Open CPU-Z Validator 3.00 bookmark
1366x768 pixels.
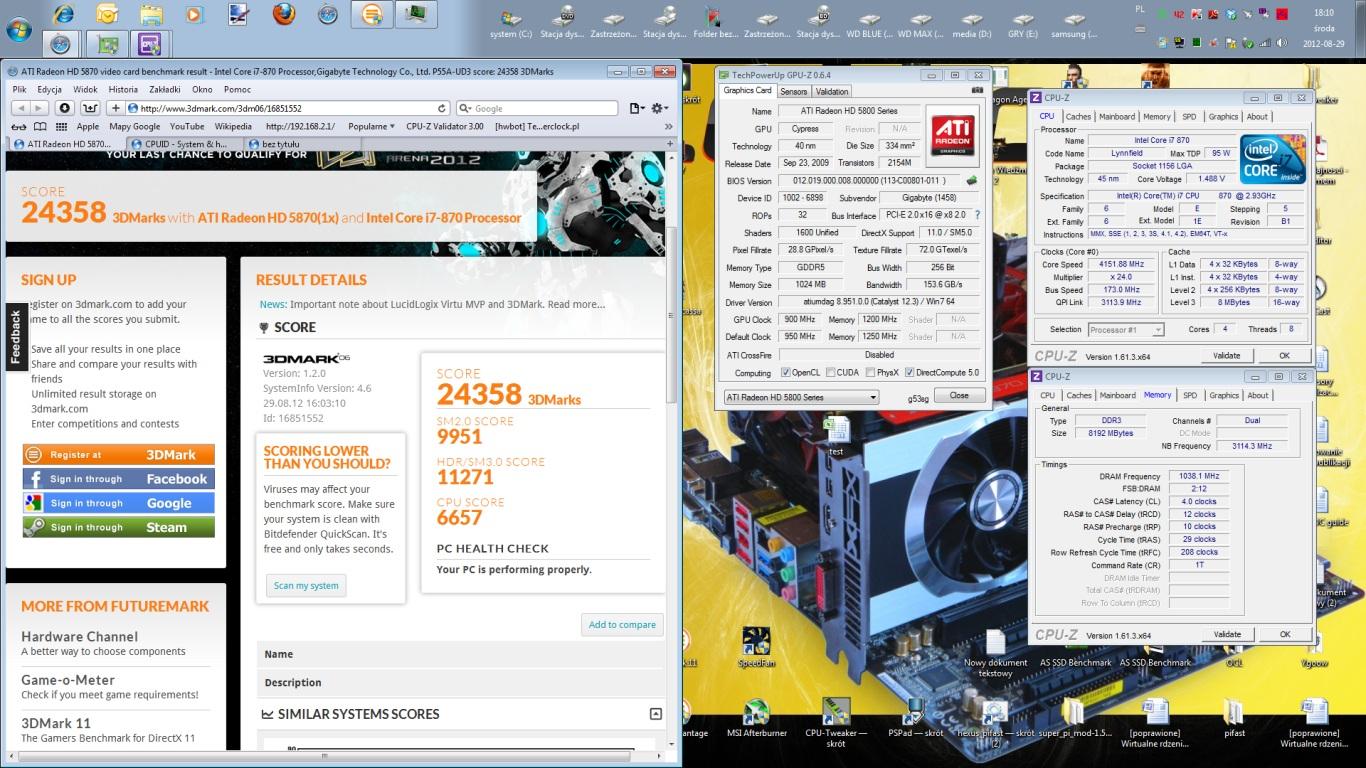(445, 127)
